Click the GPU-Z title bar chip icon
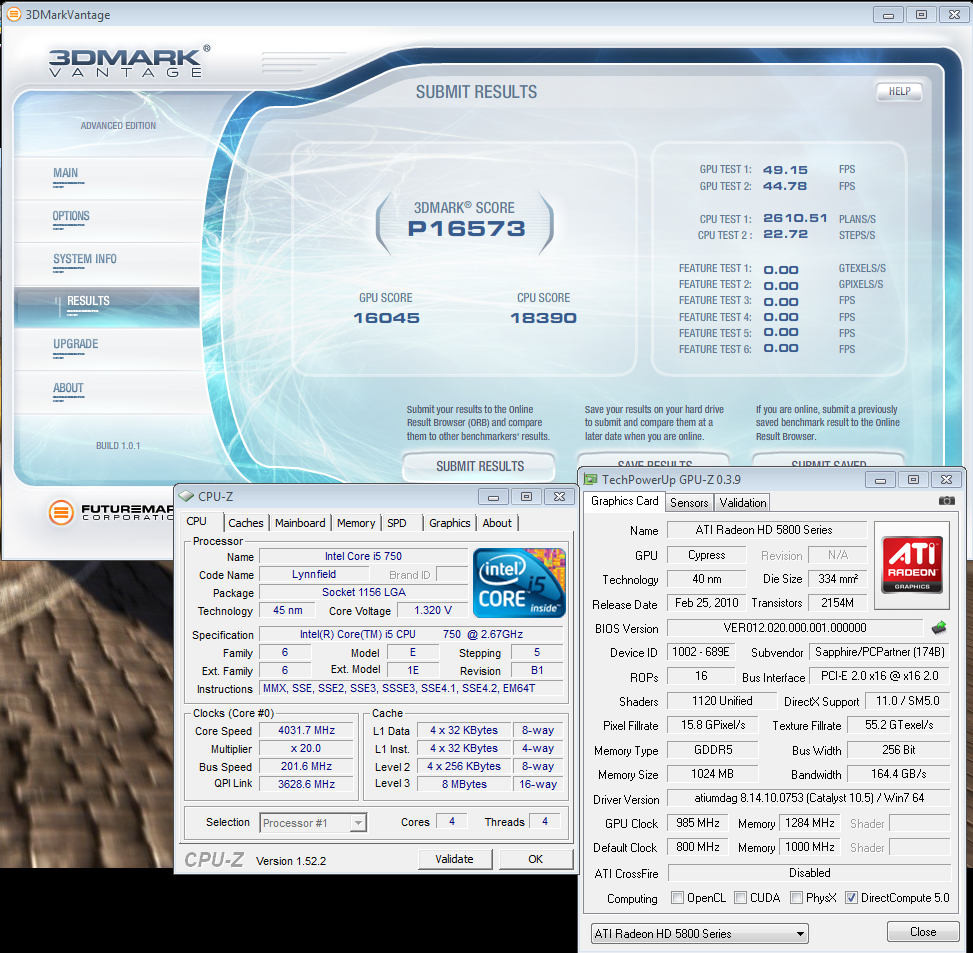 (591, 480)
